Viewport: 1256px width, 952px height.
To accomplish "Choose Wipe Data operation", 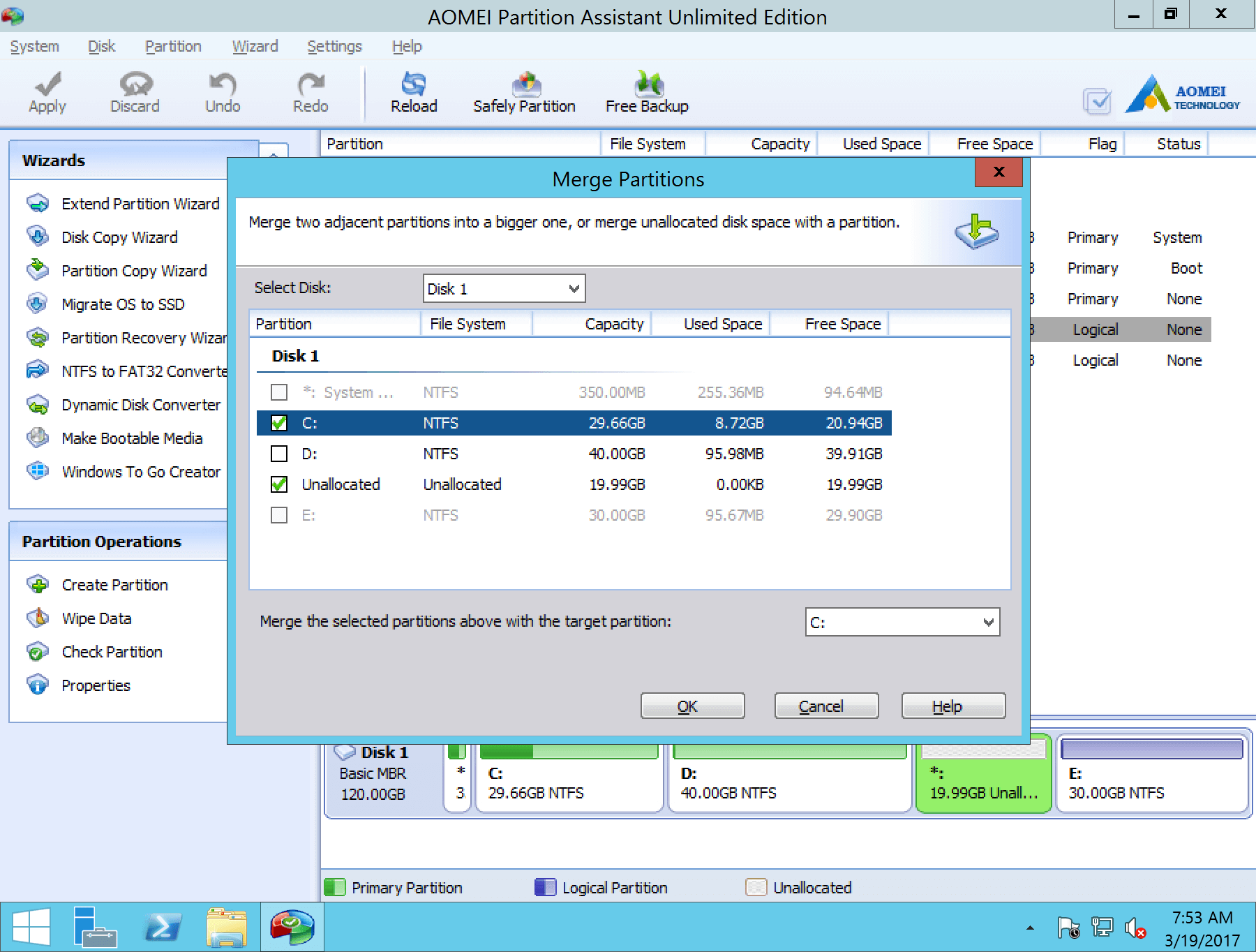I will coord(79,618).
